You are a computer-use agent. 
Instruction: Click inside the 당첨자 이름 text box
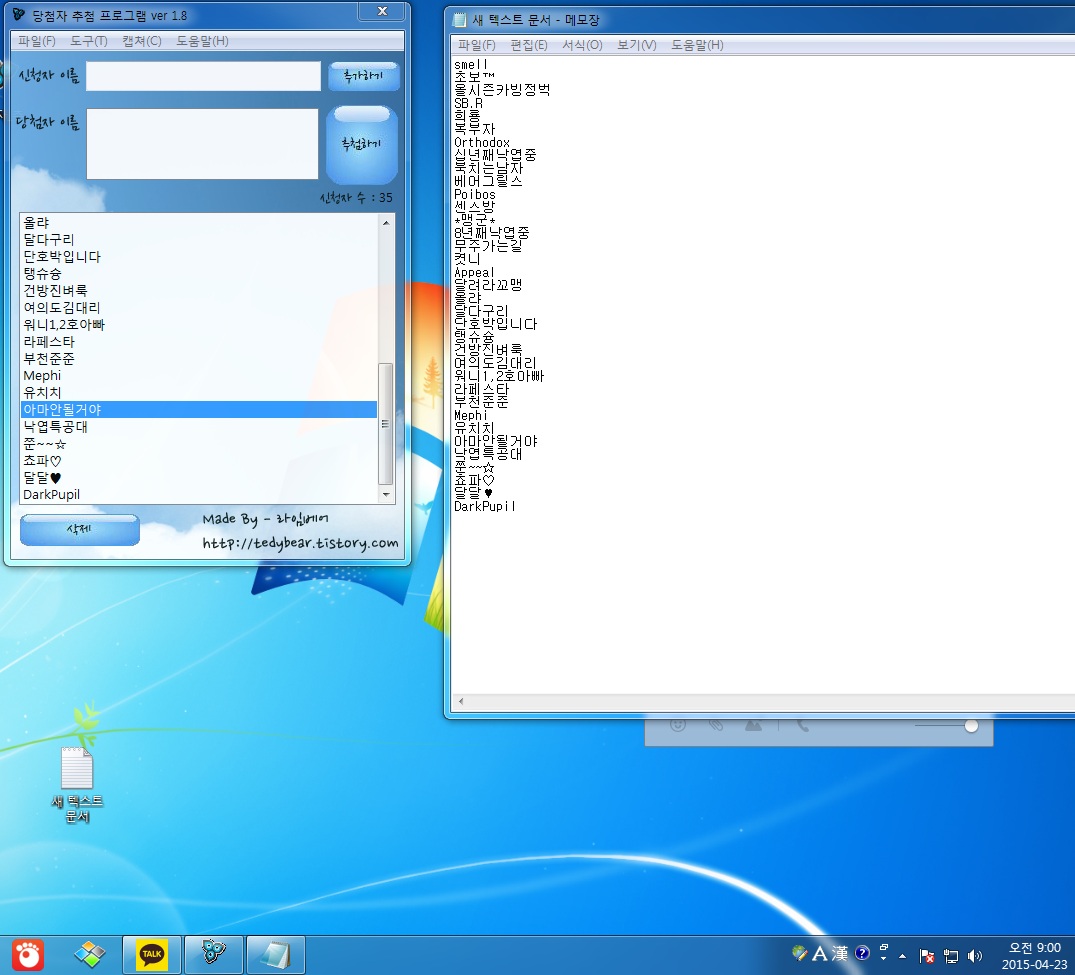click(202, 144)
